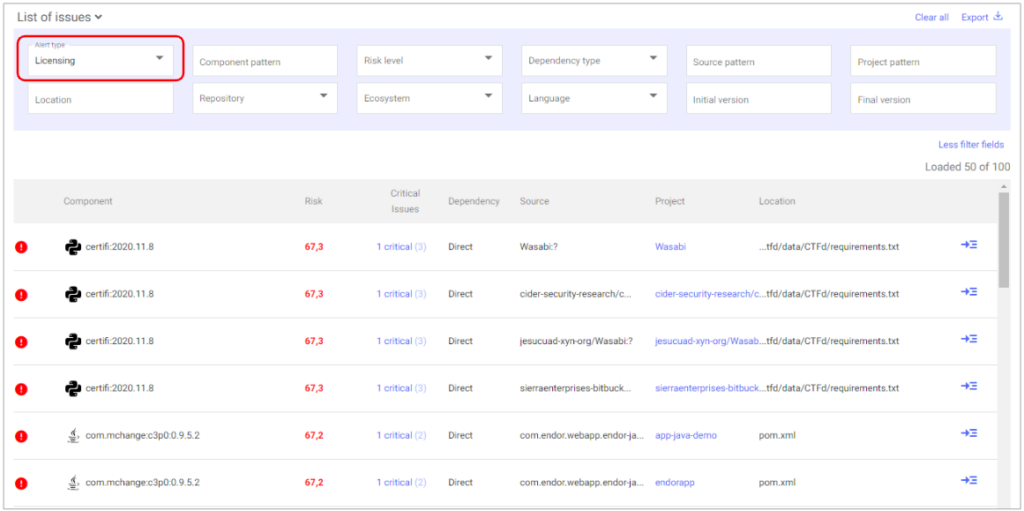The image size is (1024, 511).
Task: Click the Critical Issues column header
Action: 405,201
